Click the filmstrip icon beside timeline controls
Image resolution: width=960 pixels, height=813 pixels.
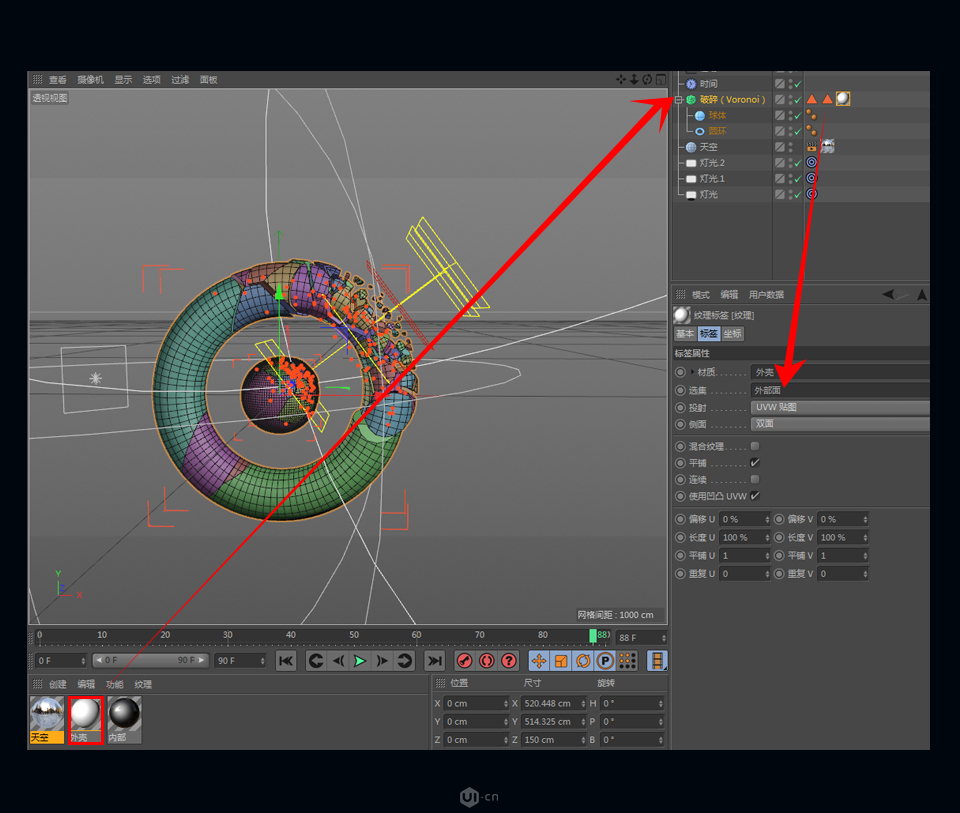pyautogui.click(x=657, y=661)
